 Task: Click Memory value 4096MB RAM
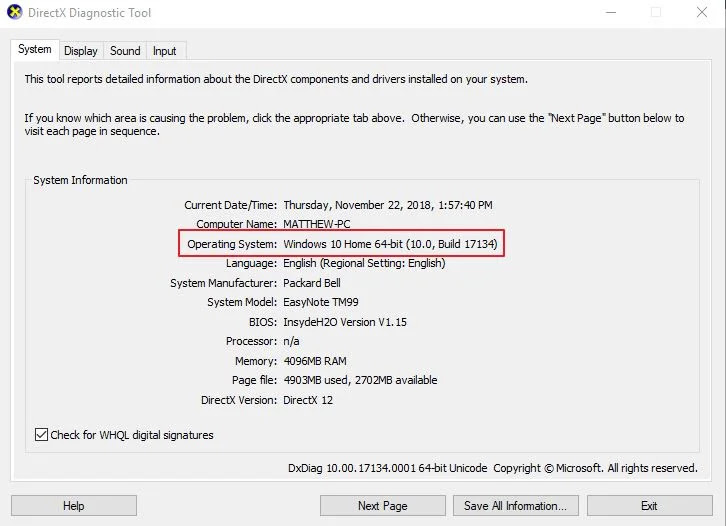[x=315, y=361]
